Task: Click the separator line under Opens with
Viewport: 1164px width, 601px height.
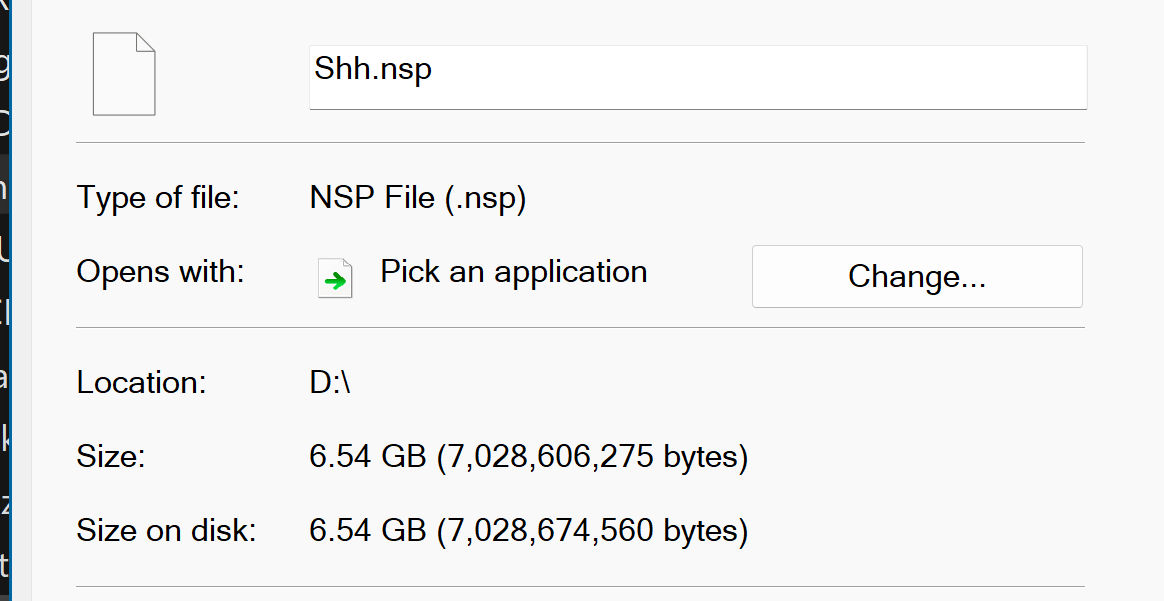Action: pyautogui.click(x=580, y=327)
